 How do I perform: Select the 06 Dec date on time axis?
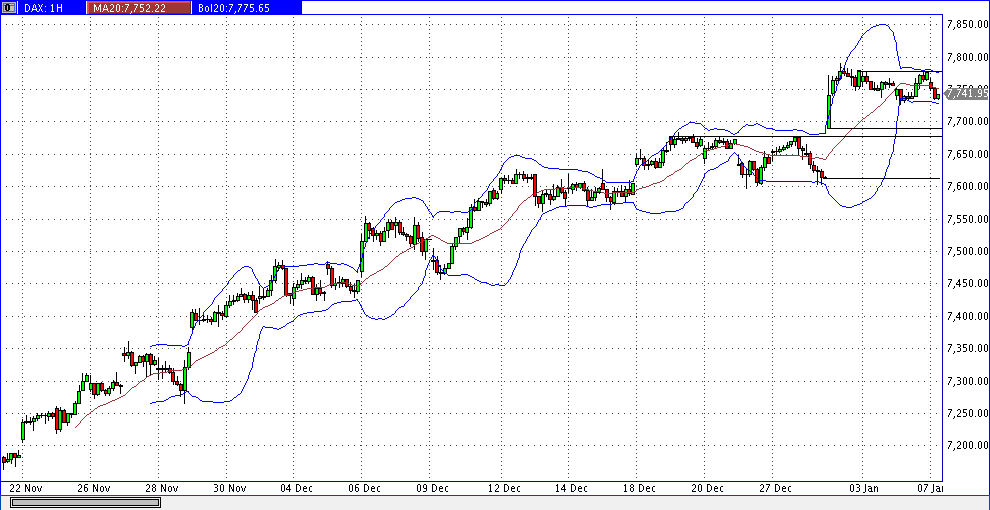tap(365, 488)
